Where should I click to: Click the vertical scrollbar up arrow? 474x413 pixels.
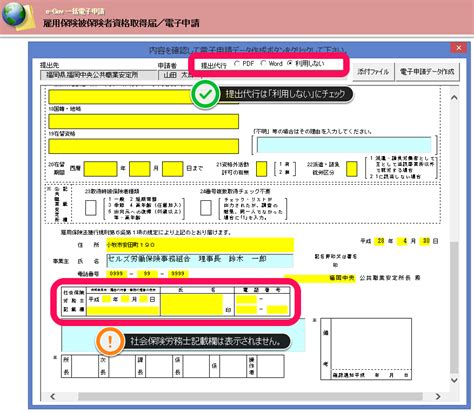[454, 98]
